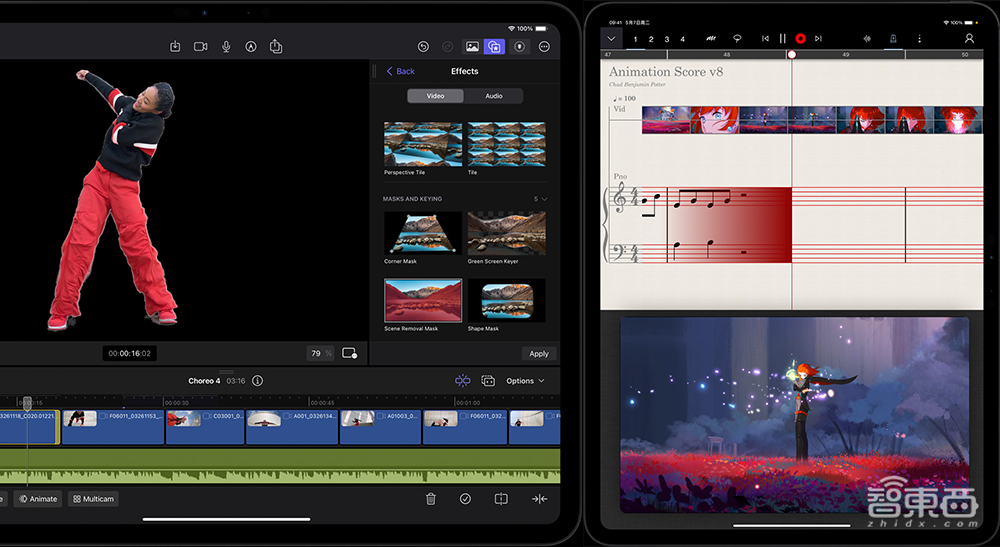
Task: Select the Green Screen Keyer effect thumbnail
Action: [506, 232]
